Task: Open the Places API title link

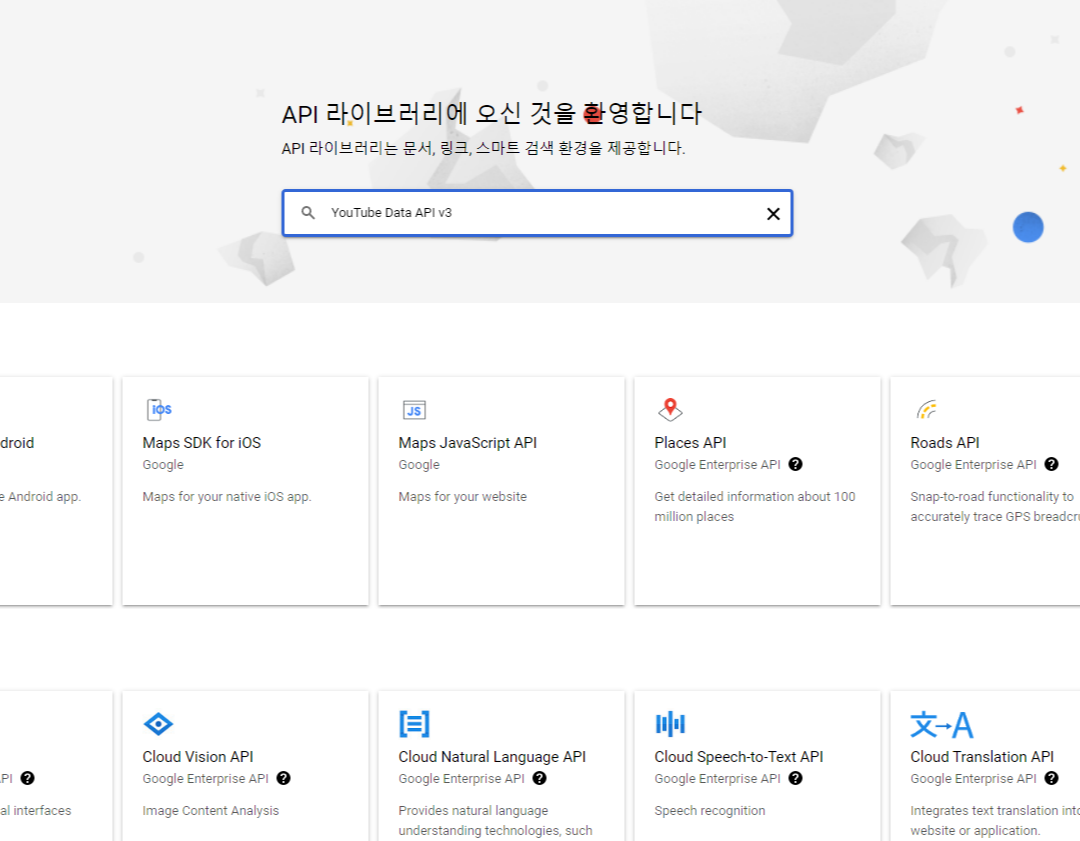Action: point(690,443)
